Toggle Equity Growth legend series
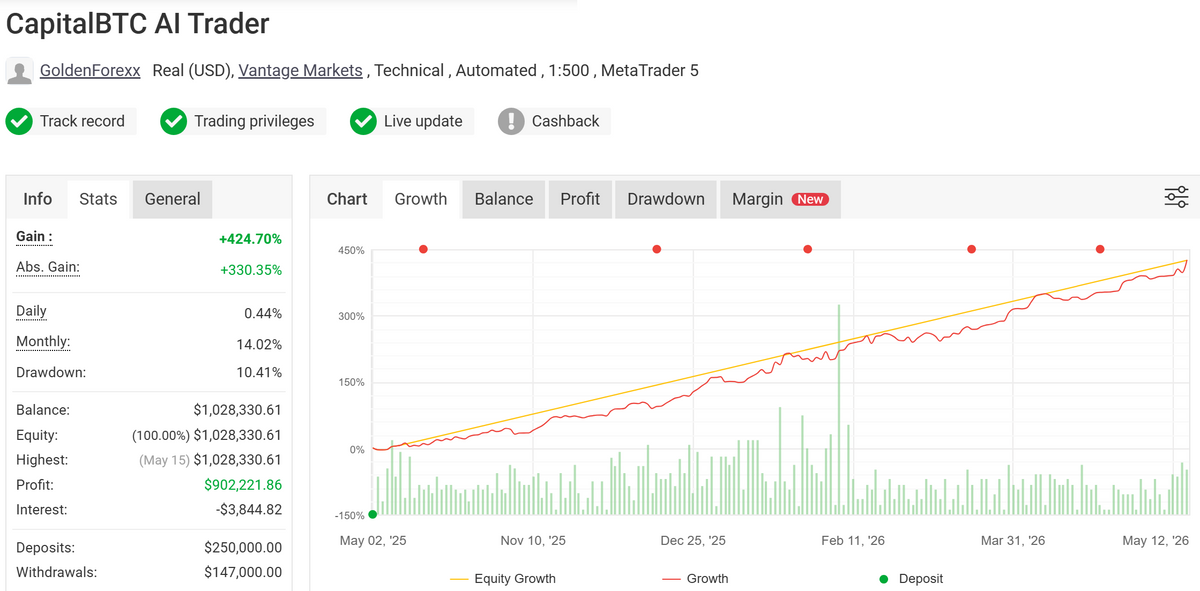 pos(502,578)
